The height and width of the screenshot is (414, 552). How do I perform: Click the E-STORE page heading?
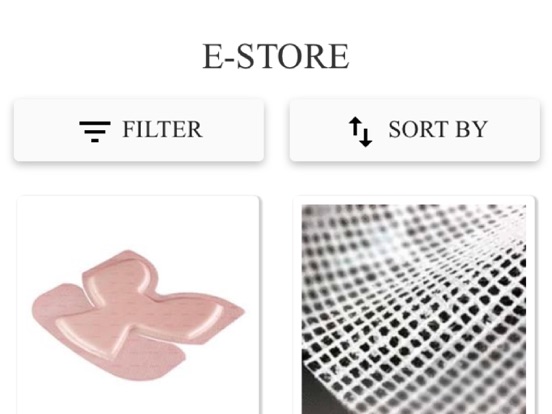pos(276,56)
